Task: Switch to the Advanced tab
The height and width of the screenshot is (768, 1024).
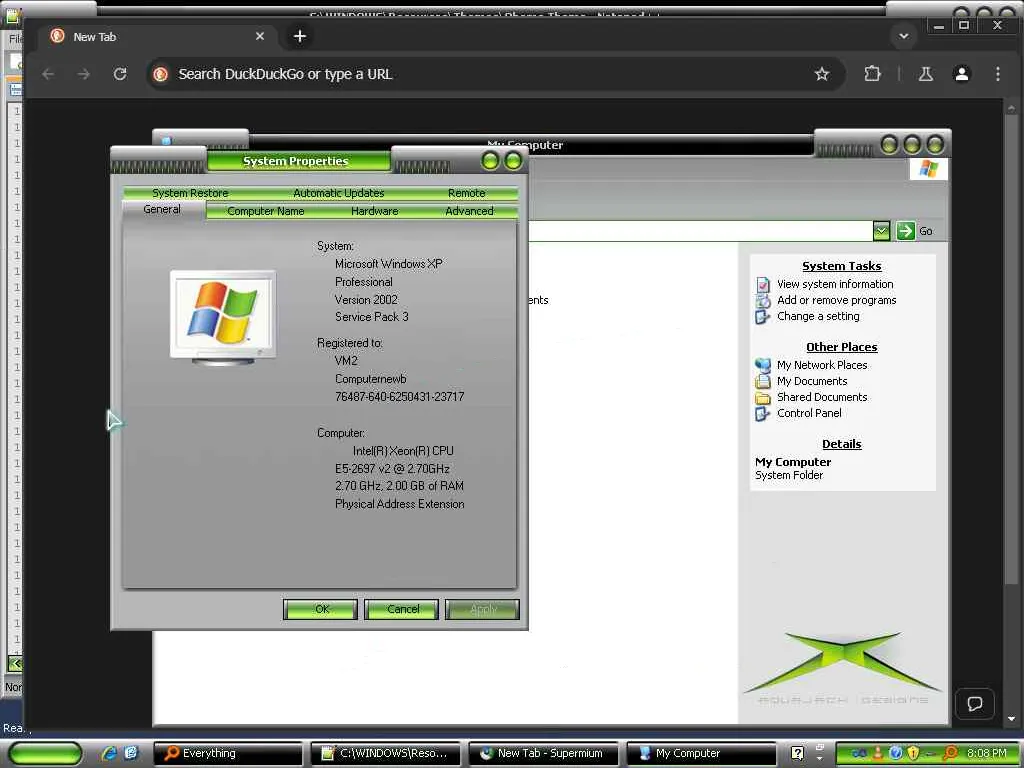Action: (x=469, y=211)
